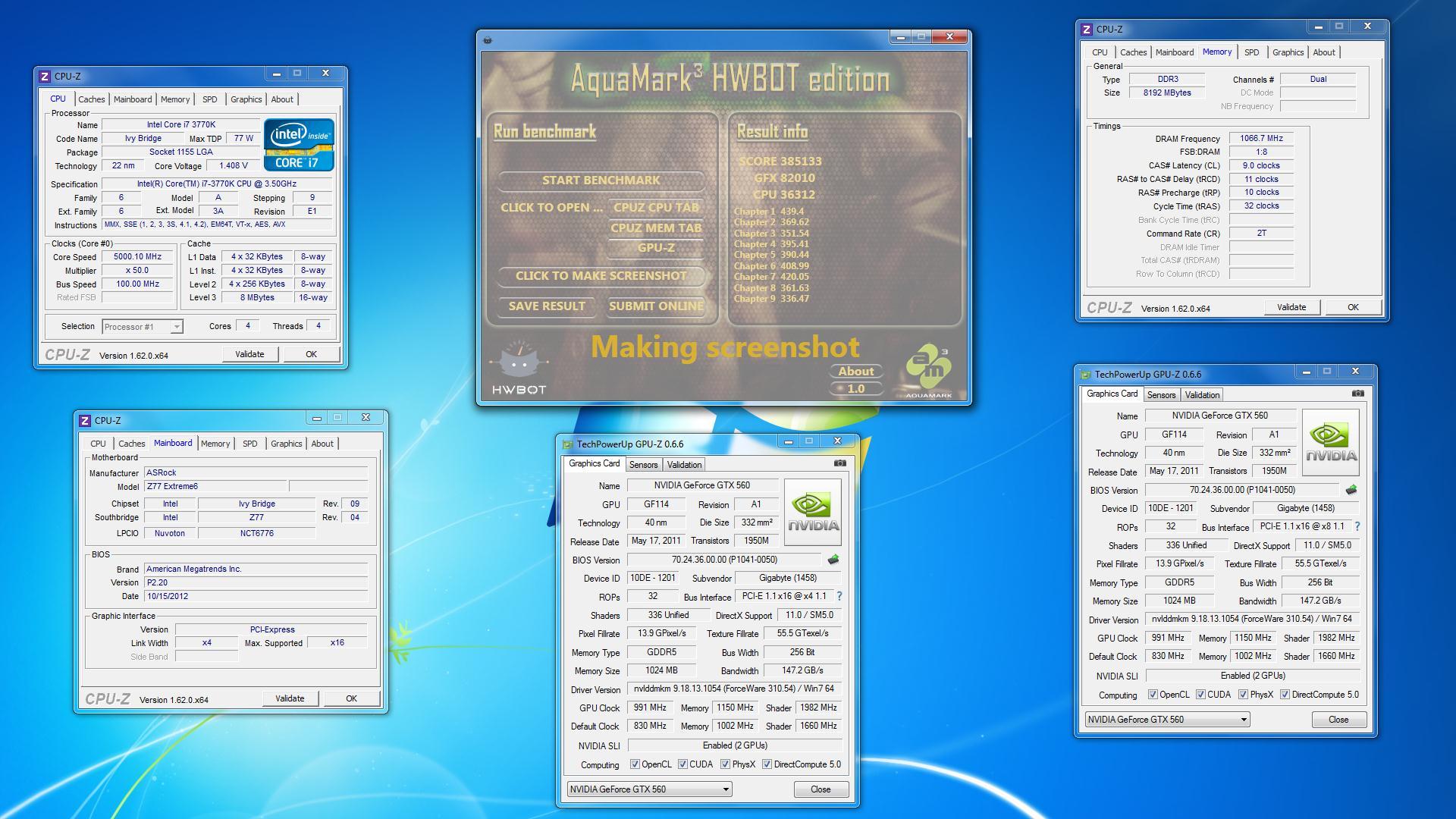Toggle DirectCompute 5.0 checkbox in center GPU-Z
The image size is (1456, 819).
coord(767,764)
